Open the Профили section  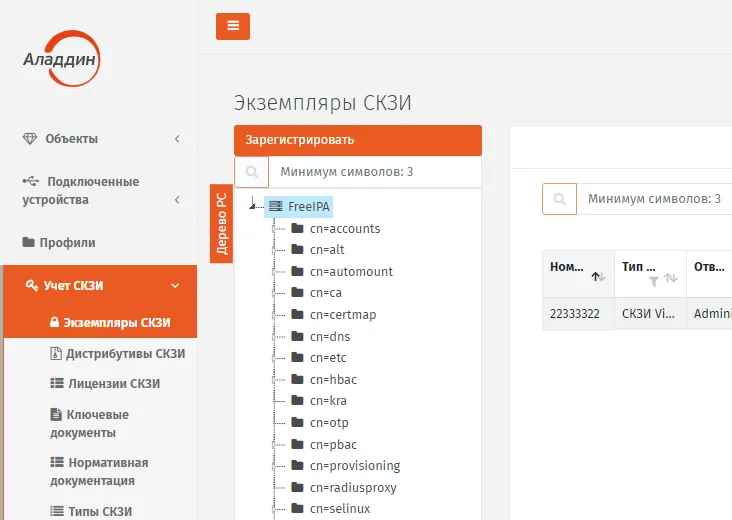[59, 242]
